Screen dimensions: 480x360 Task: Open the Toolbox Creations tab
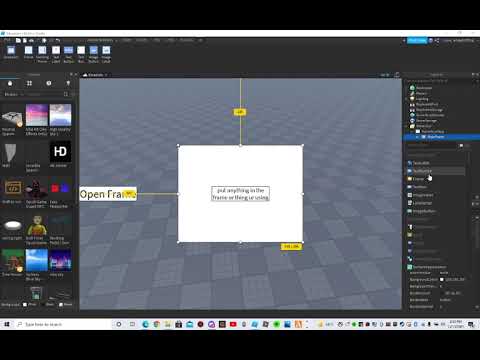[x=68, y=83]
